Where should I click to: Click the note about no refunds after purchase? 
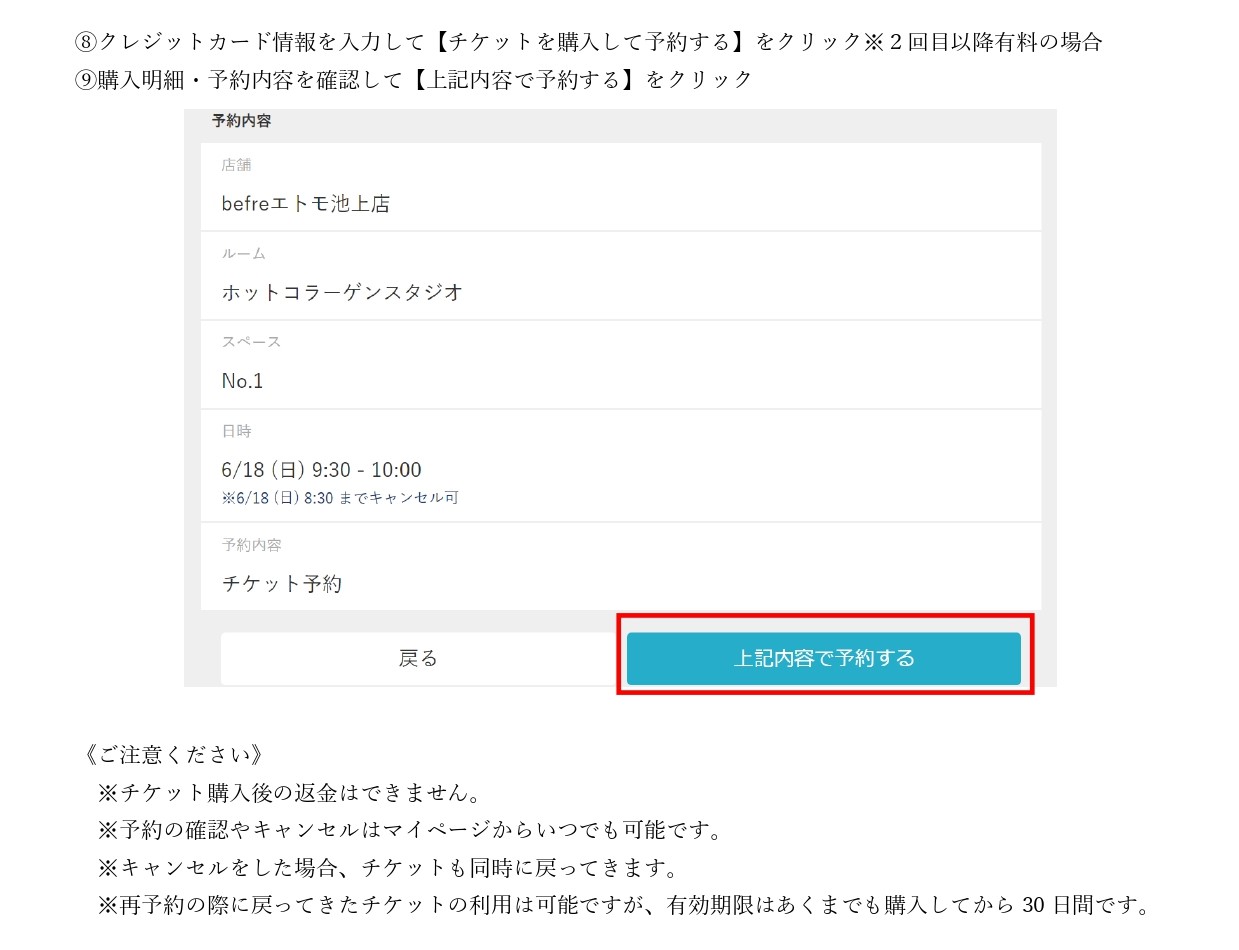(290, 793)
